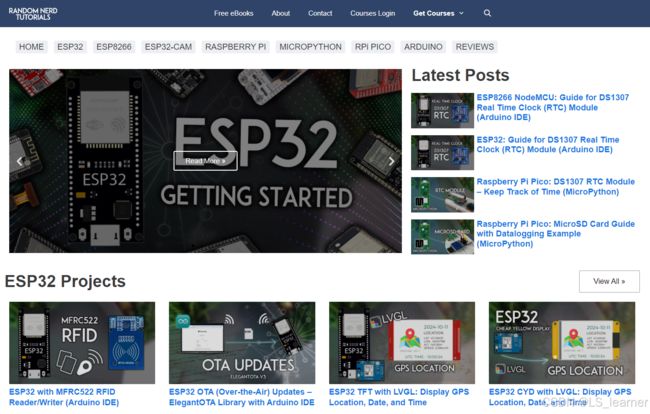Open the MFRC522 RFID project image
This screenshot has height=414, width=650.
pyautogui.click(x=82, y=343)
